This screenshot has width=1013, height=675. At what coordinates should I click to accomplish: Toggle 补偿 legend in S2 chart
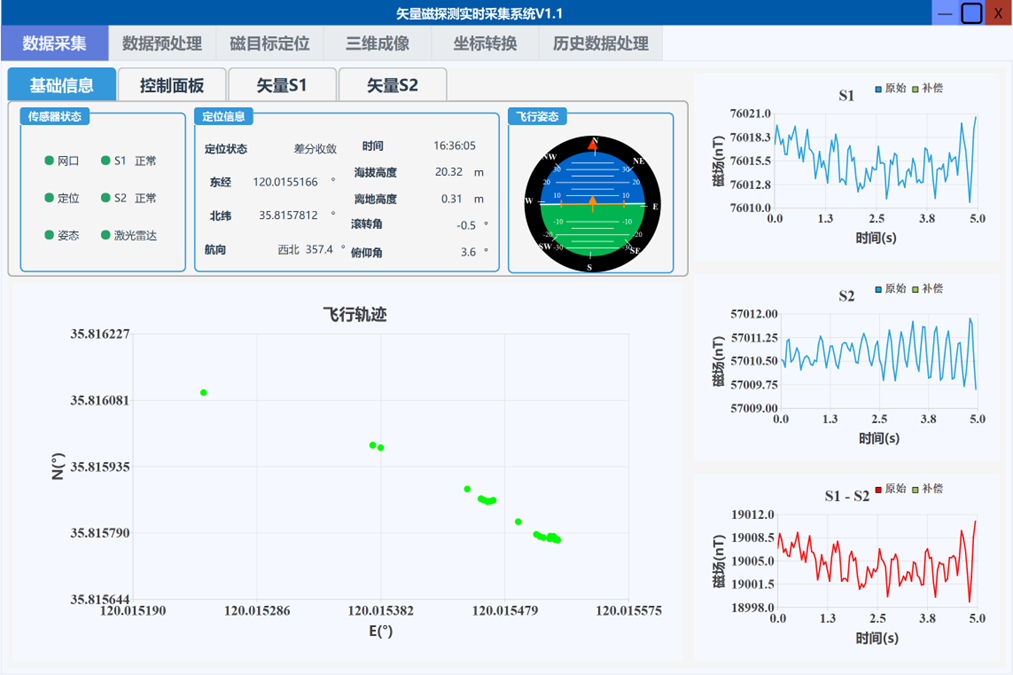click(927, 289)
